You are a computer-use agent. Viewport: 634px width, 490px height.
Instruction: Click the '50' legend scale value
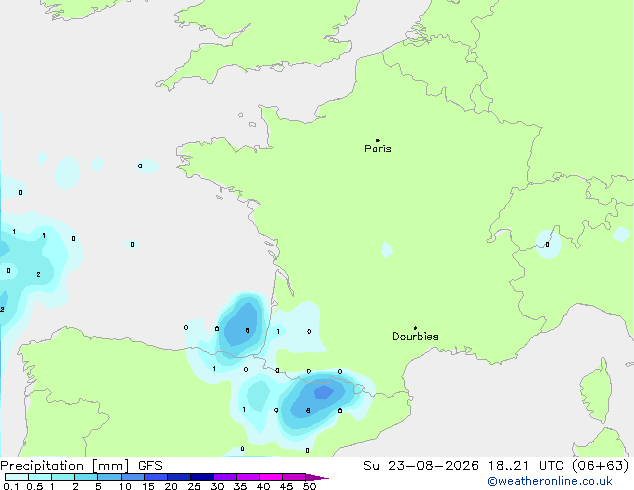309,486
